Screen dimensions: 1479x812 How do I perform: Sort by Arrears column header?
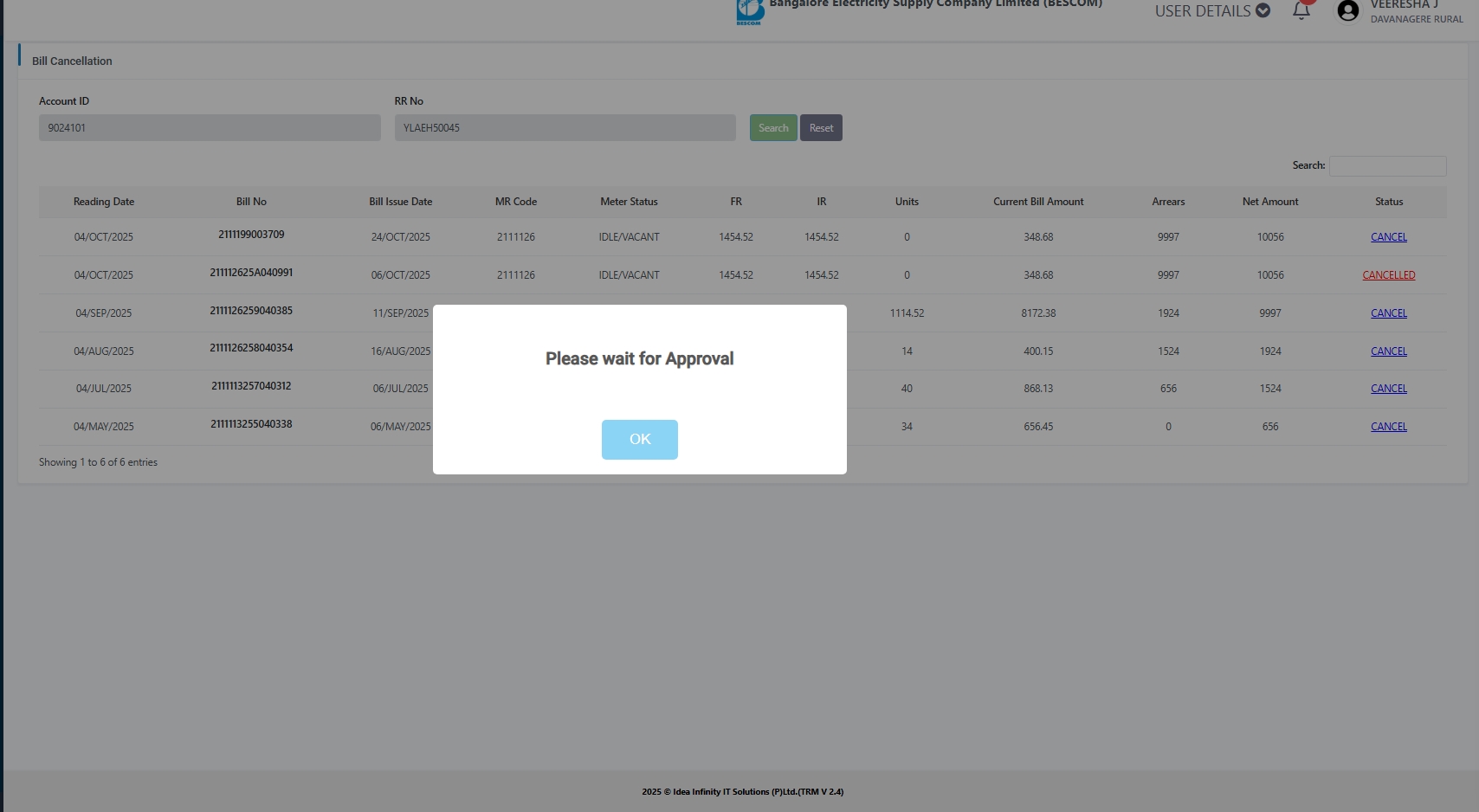point(1168,202)
